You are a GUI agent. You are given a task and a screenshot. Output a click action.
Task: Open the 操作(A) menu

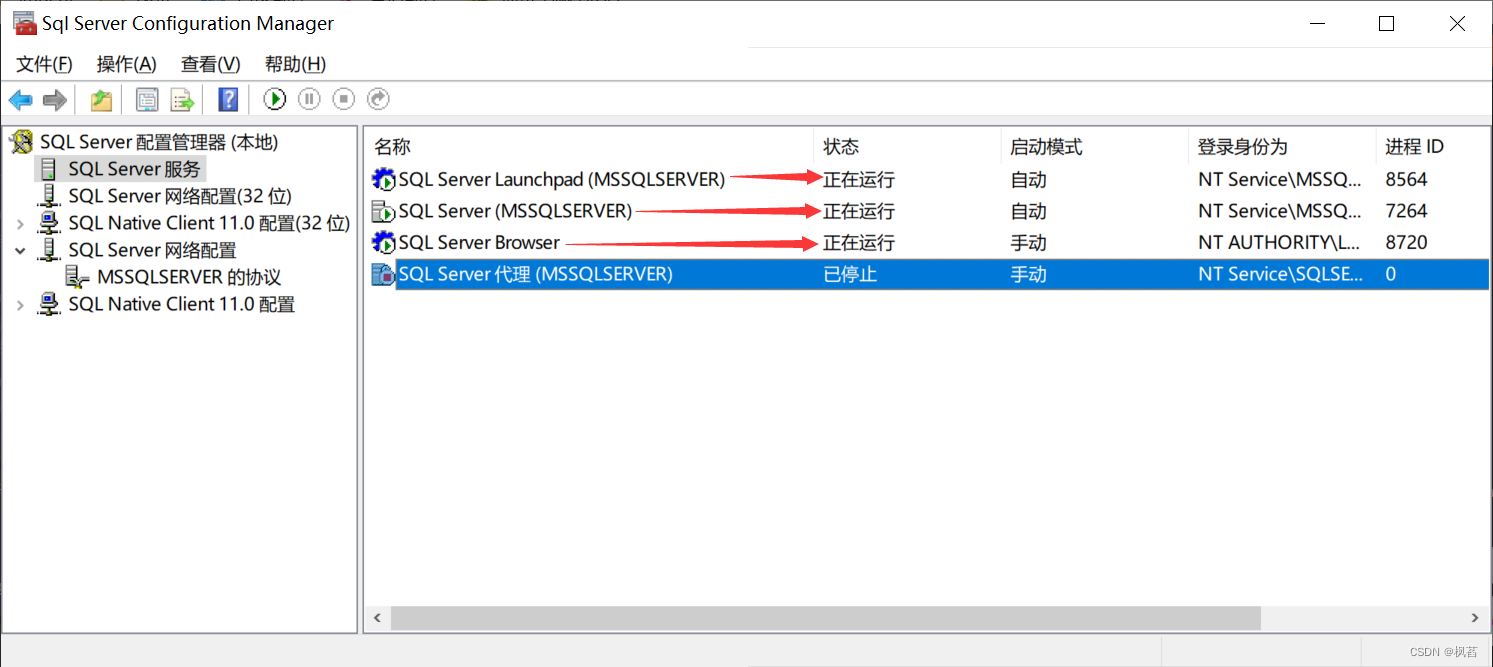pos(127,64)
